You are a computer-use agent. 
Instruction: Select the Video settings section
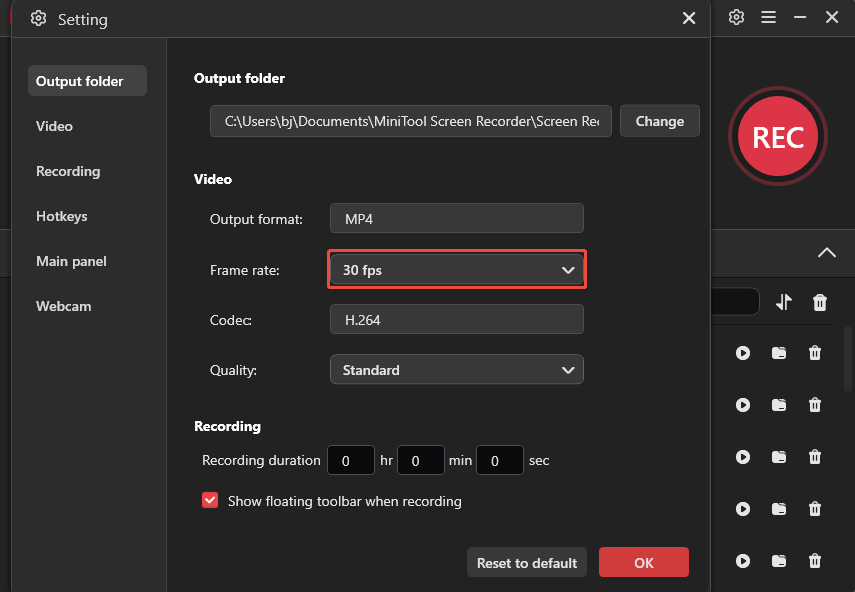[x=54, y=126]
